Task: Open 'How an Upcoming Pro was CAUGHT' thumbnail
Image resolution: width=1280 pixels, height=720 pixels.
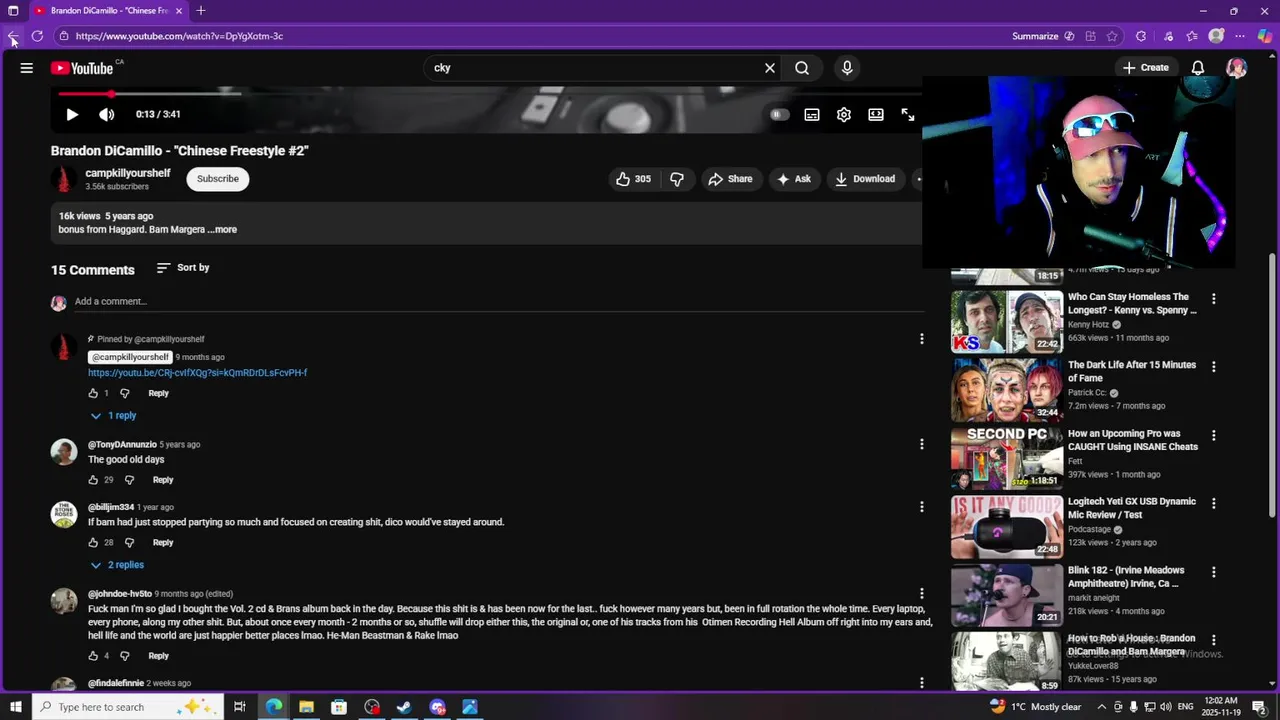Action: pos(1007,458)
